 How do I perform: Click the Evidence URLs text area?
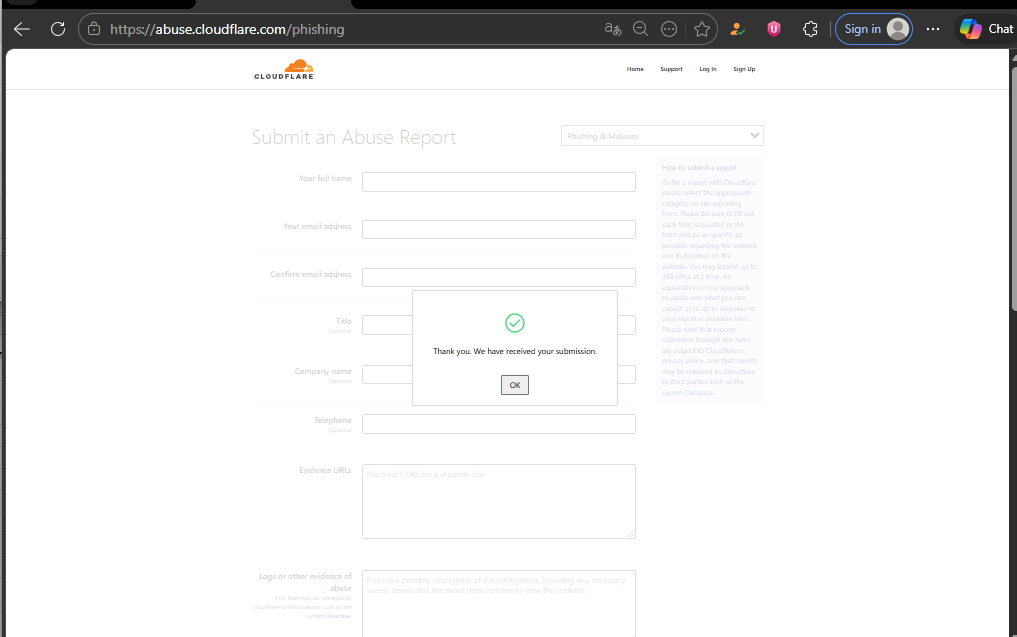(499, 501)
